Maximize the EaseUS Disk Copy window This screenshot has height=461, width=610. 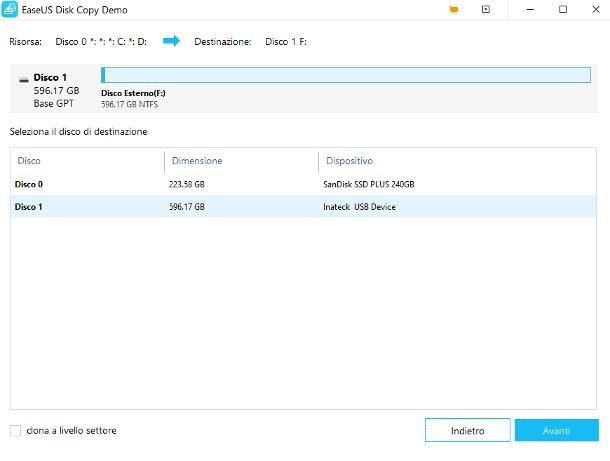click(x=563, y=10)
